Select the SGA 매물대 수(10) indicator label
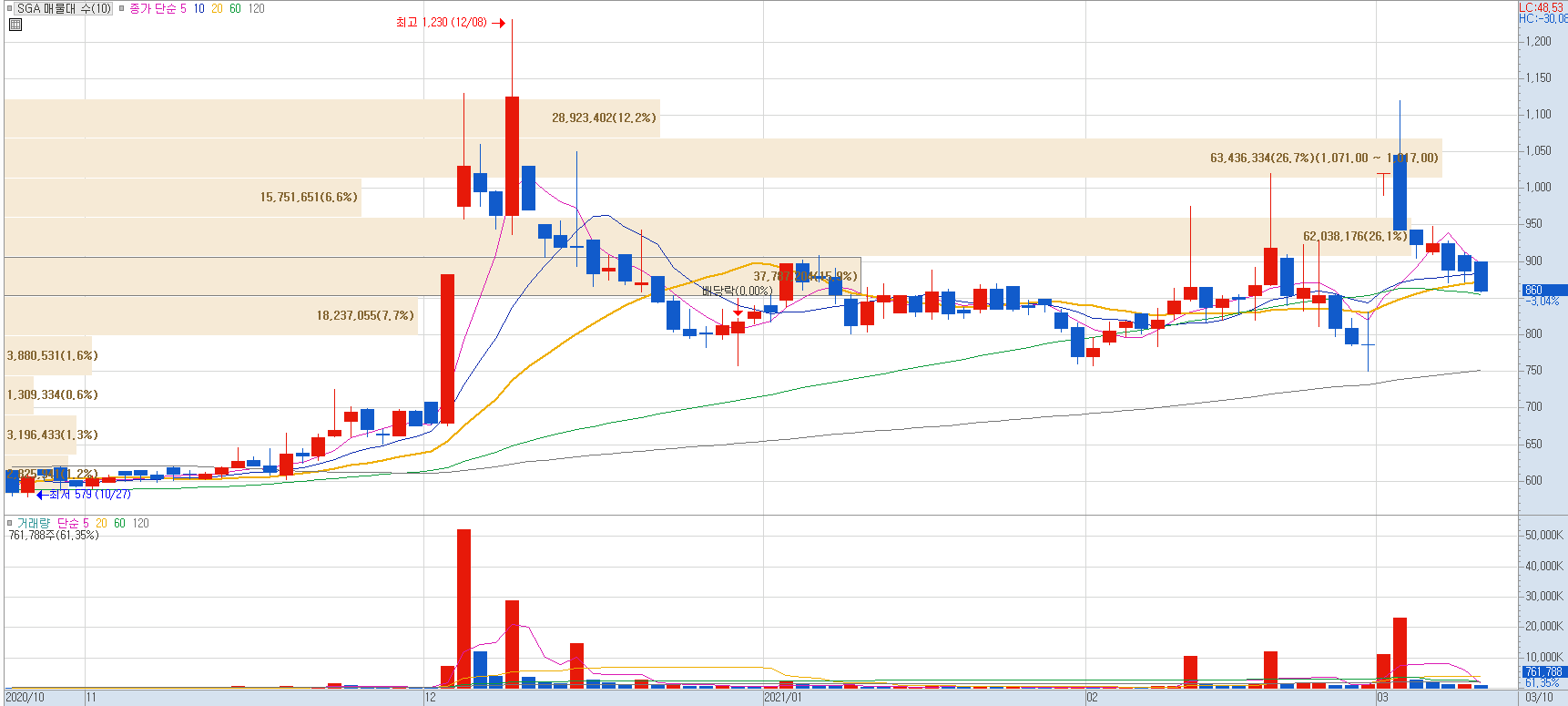The image size is (1568, 706). tap(64, 8)
